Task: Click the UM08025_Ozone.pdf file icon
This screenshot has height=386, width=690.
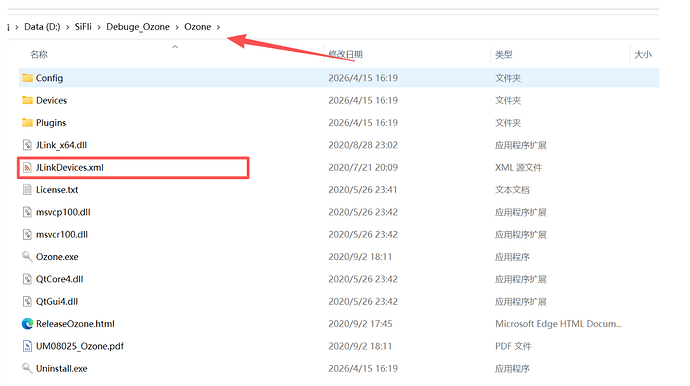Action: tap(27, 346)
